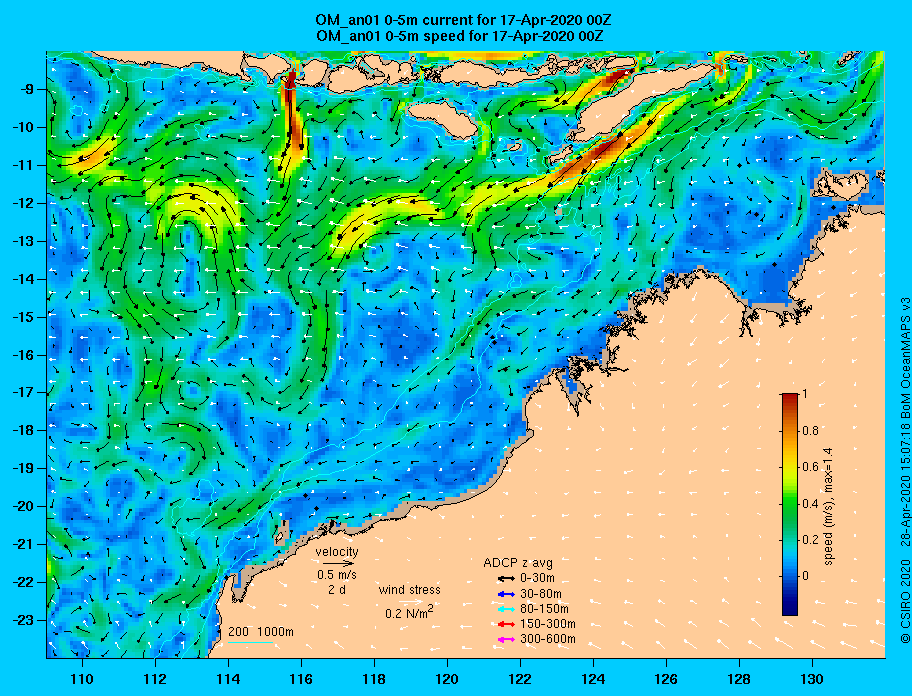The image size is (912, 696).
Task: Click the longitude axis label '122'
Action: pyautogui.click(x=520, y=679)
